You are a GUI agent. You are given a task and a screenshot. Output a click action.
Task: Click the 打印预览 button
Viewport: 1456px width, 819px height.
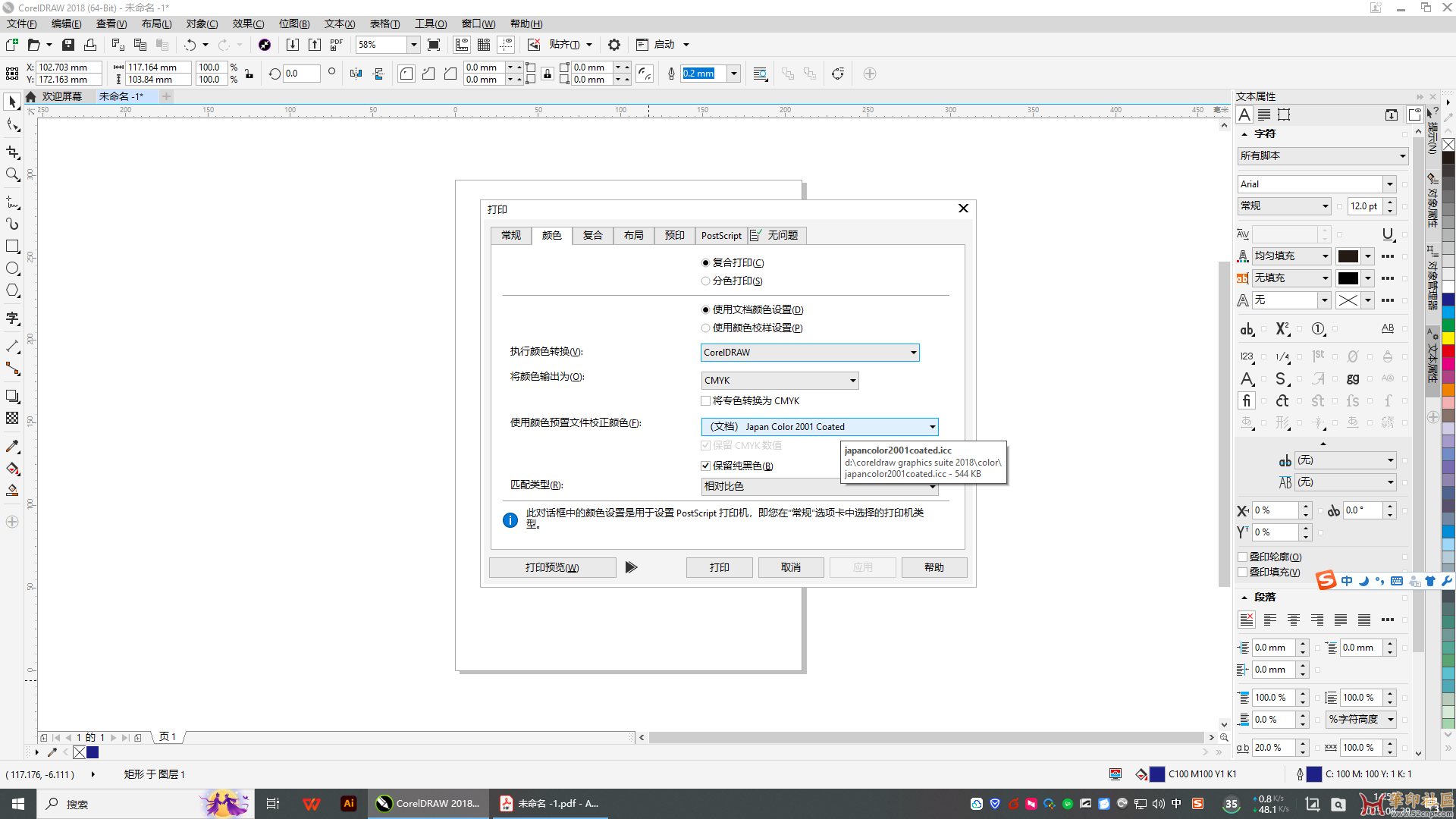point(552,567)
